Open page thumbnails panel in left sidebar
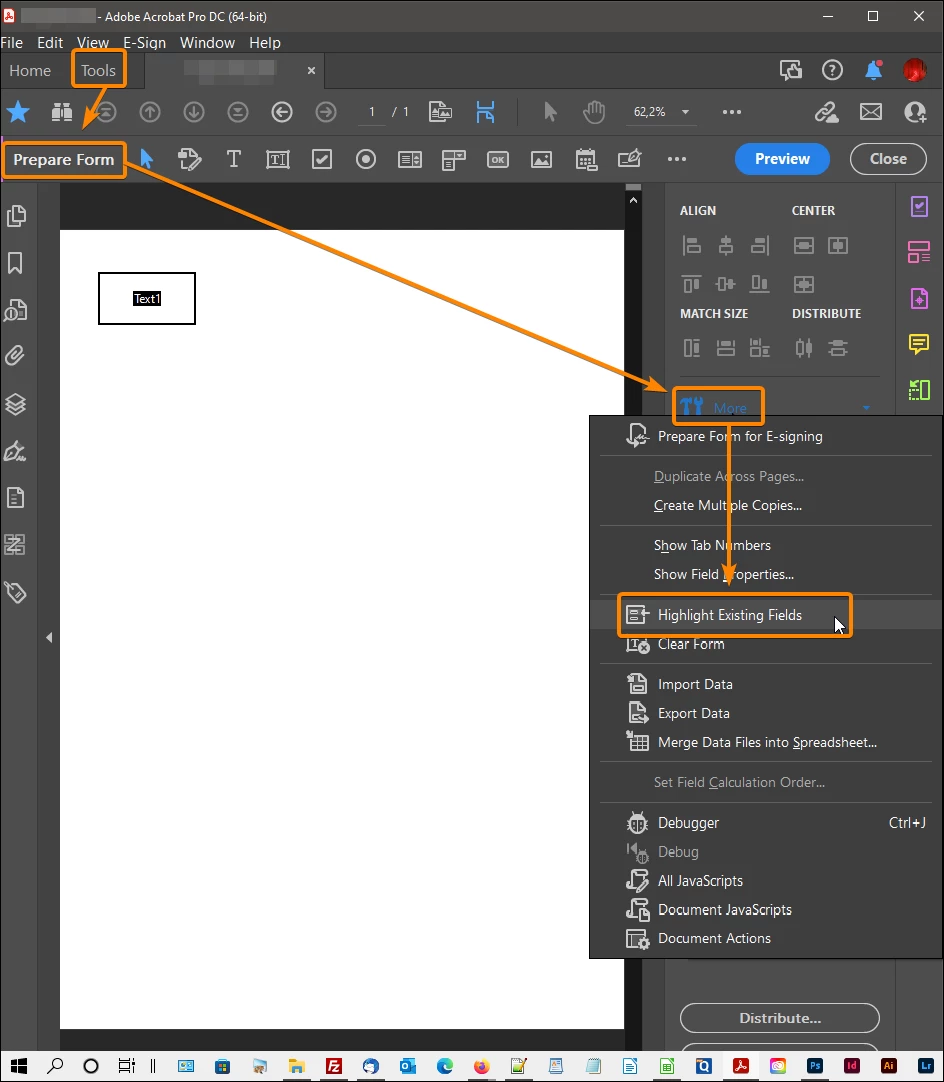The image size is (944, 1082). 16,216
